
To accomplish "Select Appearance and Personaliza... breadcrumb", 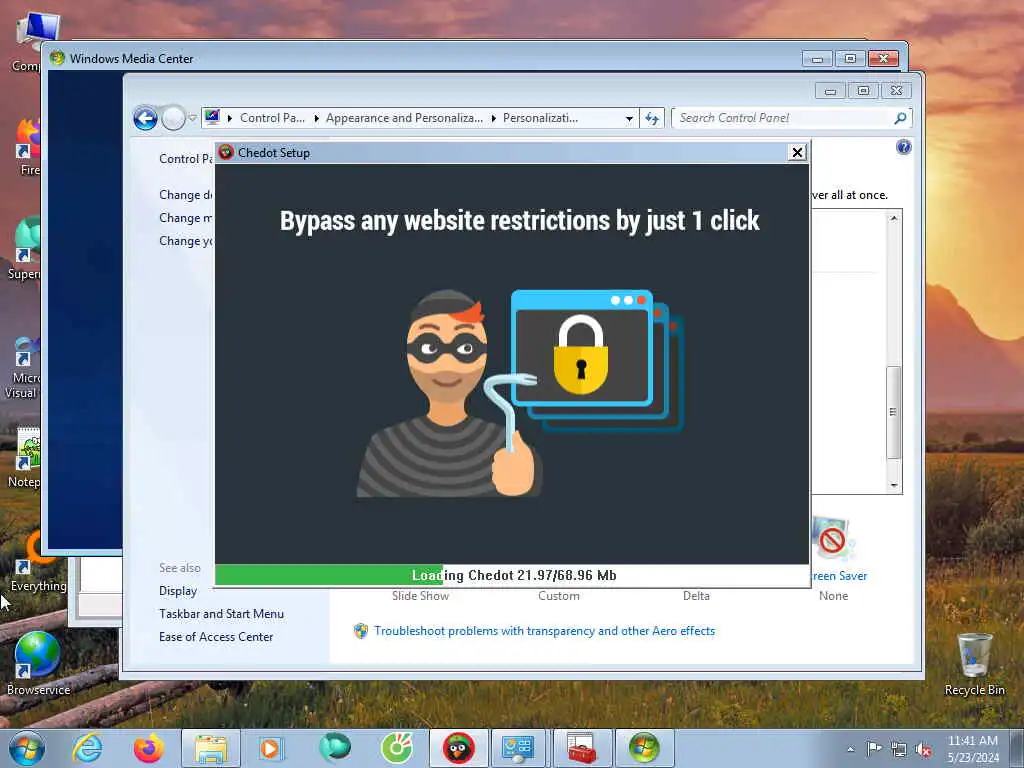I will coord(404,118).
